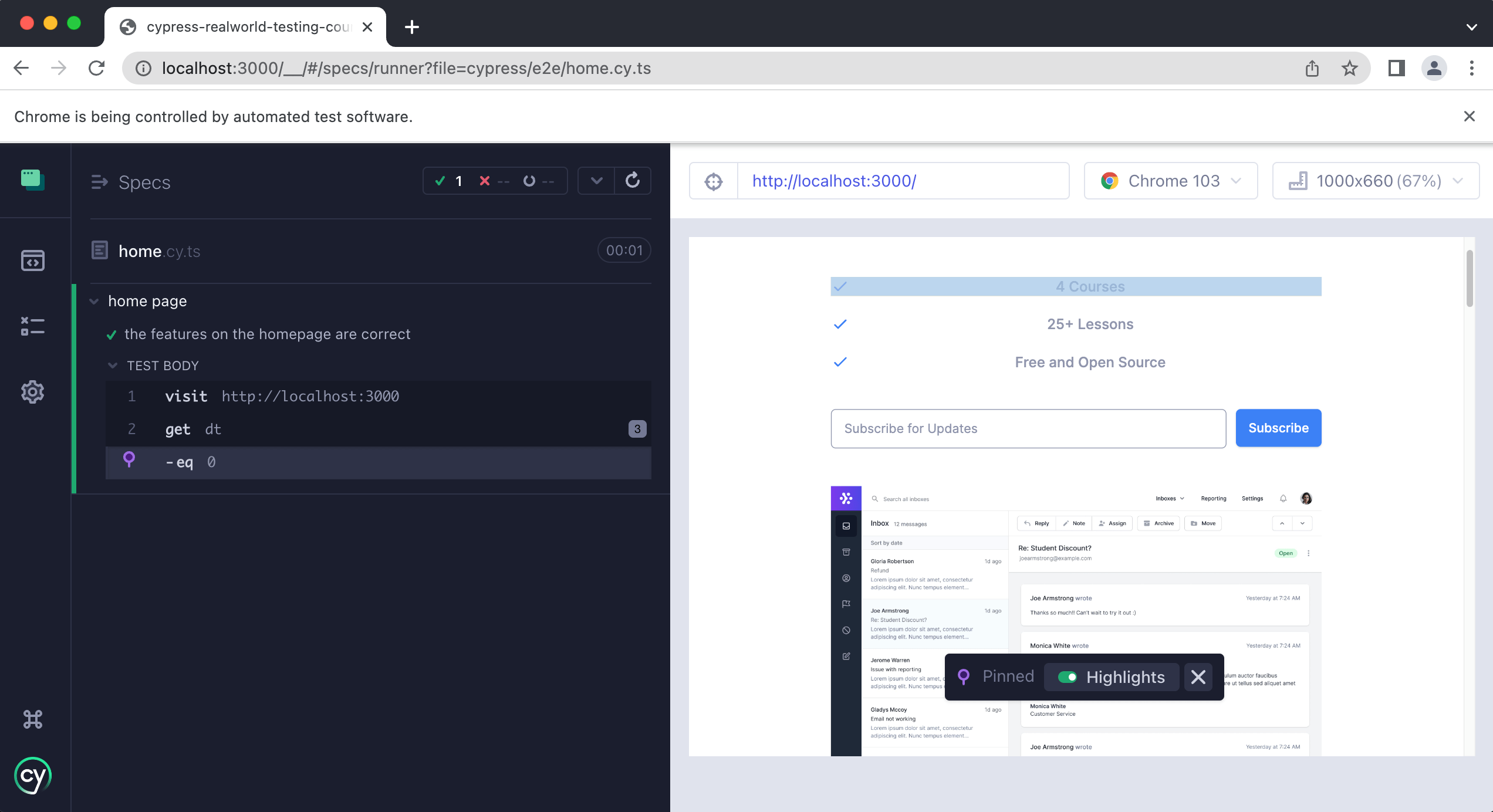Collapse the TEST BODY section
The image size is (1493, 812).
pyautogui.click(x=113, y=366)
